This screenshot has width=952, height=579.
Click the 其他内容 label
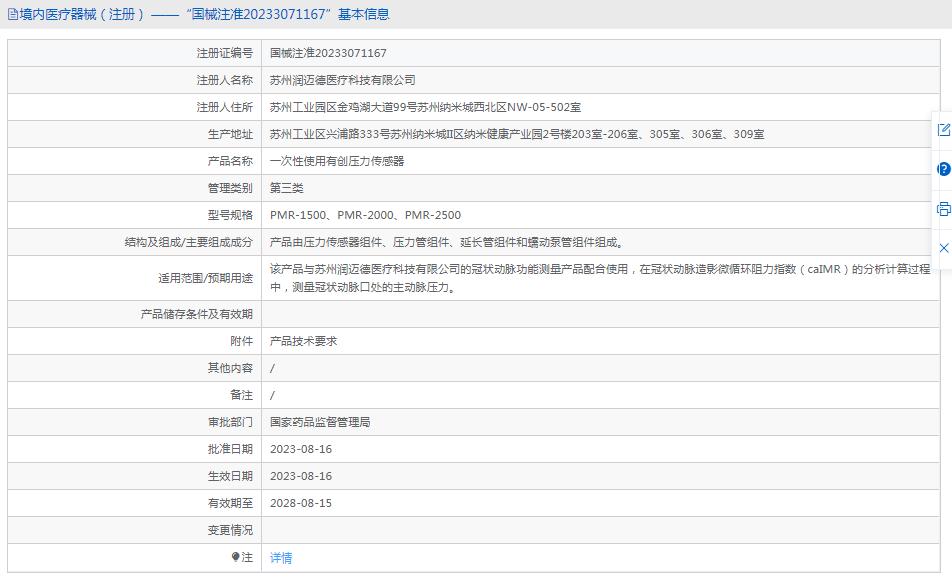click(x=230, y=368)
